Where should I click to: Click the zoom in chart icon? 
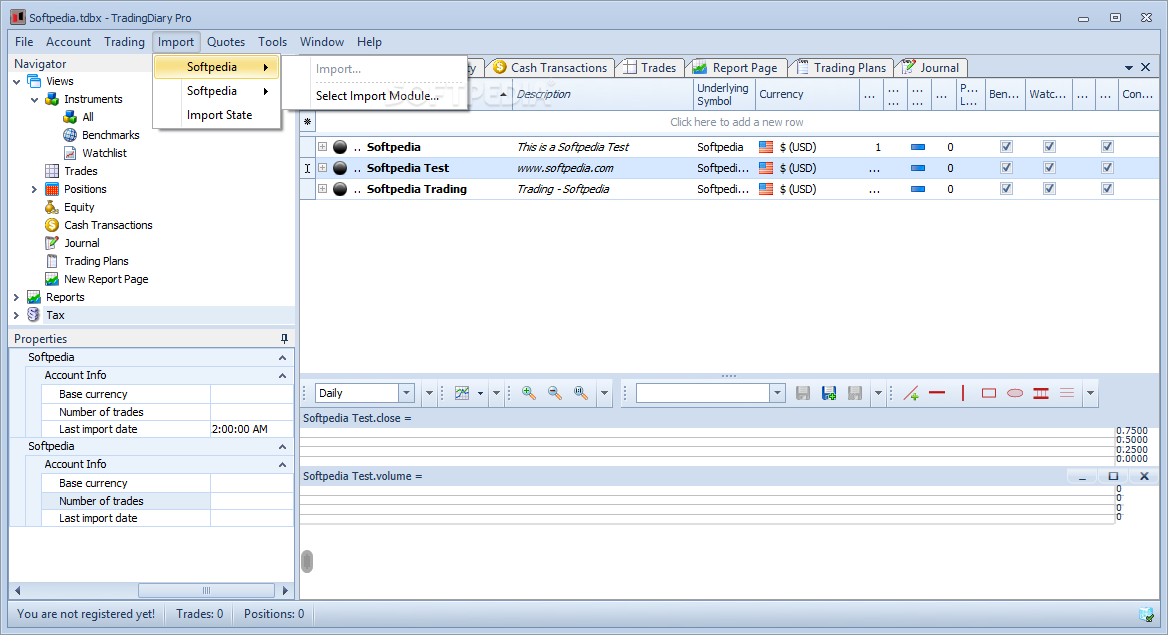click(x=529, y=393)
